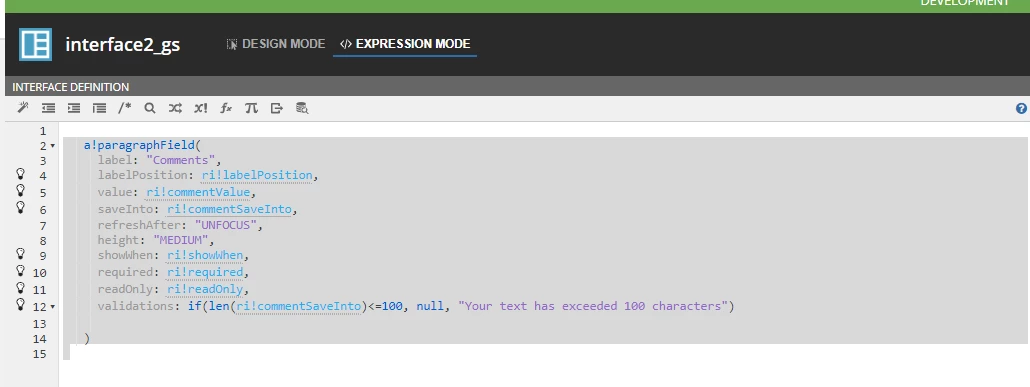The width and height of the screenshot is (1030, 387).
Task: Click the ri!readOnly rule input reference
Action: [205, 289]
